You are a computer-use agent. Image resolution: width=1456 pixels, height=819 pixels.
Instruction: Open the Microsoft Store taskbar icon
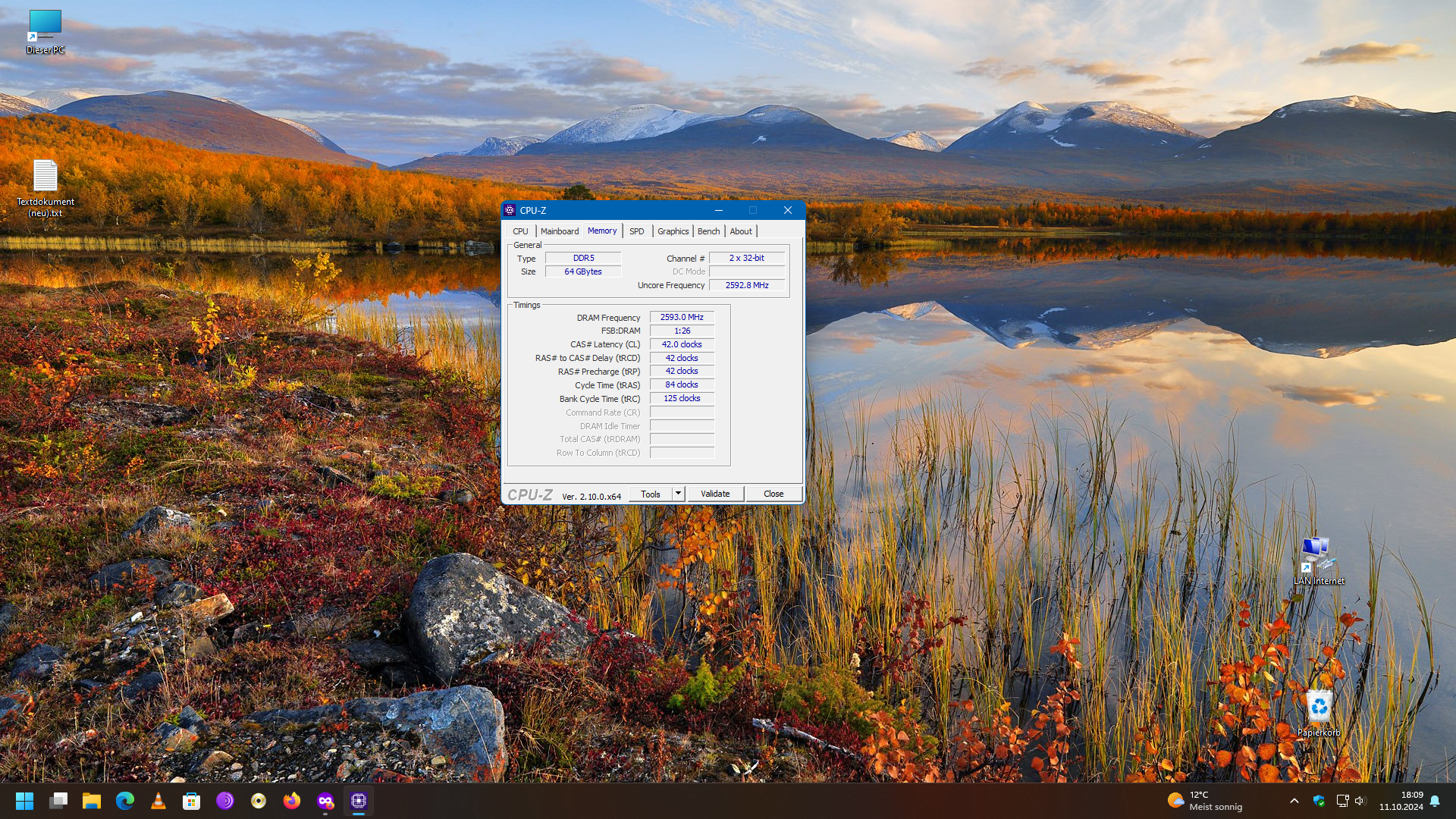click(192, 801)
